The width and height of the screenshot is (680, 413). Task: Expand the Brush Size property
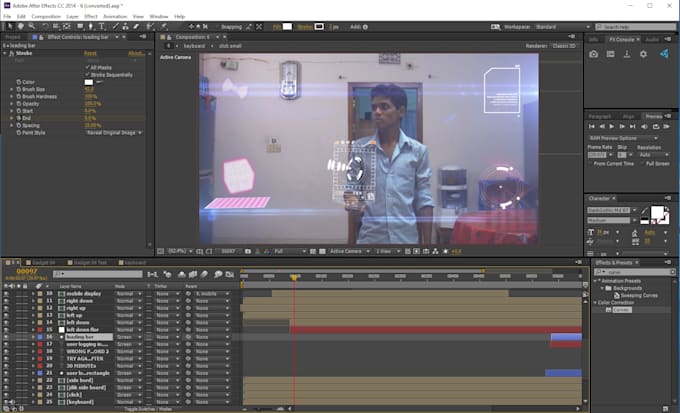point(12,89)
